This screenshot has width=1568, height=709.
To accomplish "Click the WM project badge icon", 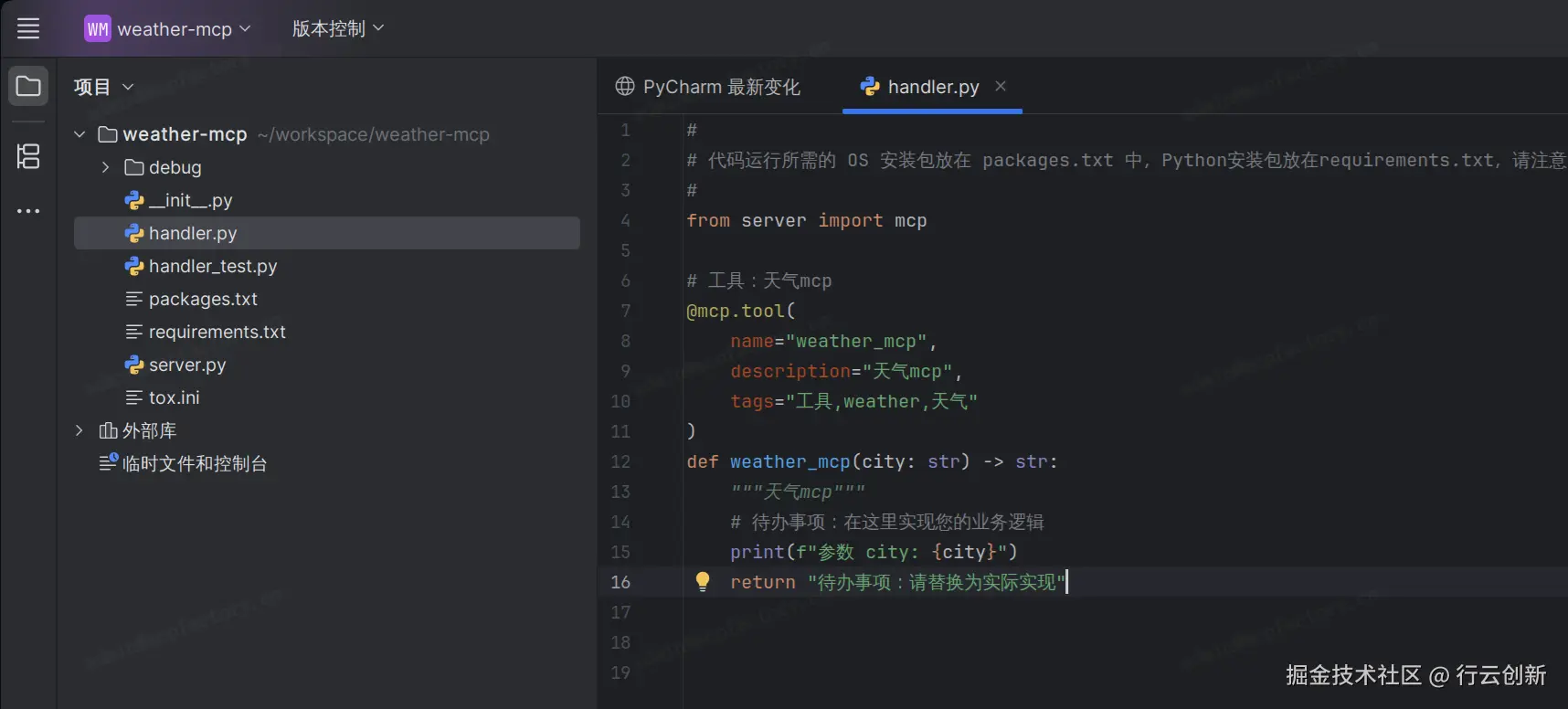I will [x=97, y=29].
